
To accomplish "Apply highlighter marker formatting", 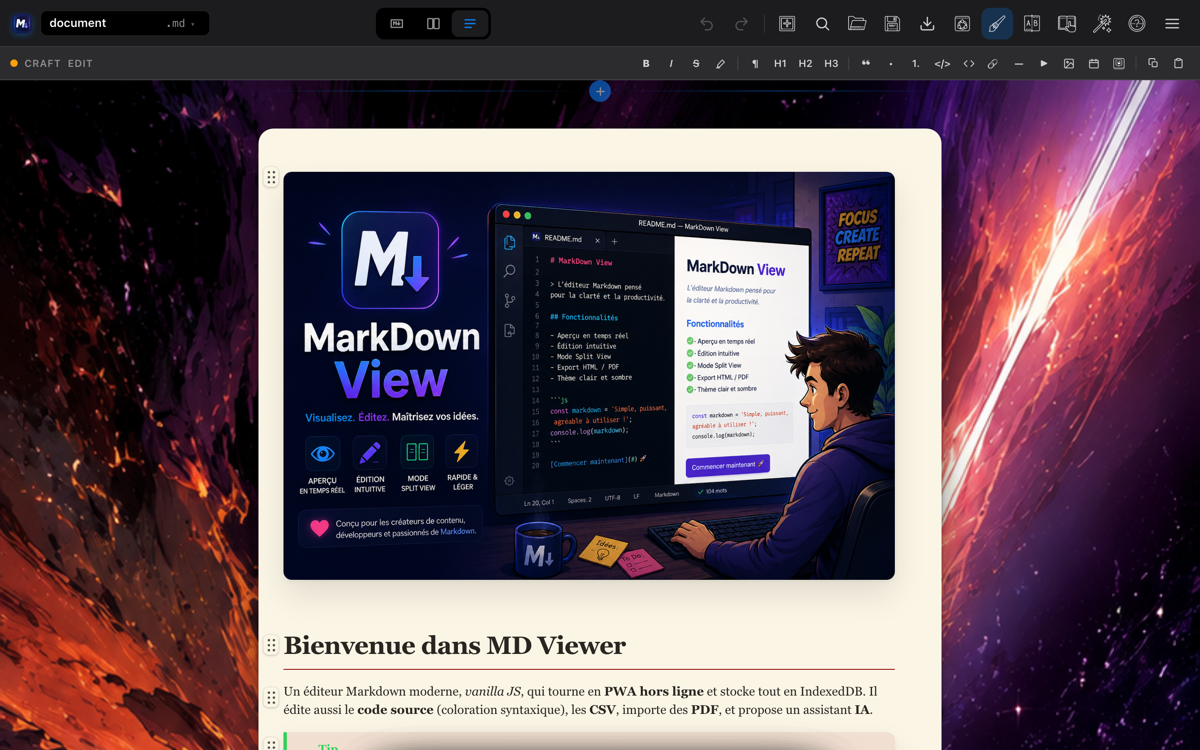I will pos(720,63).
